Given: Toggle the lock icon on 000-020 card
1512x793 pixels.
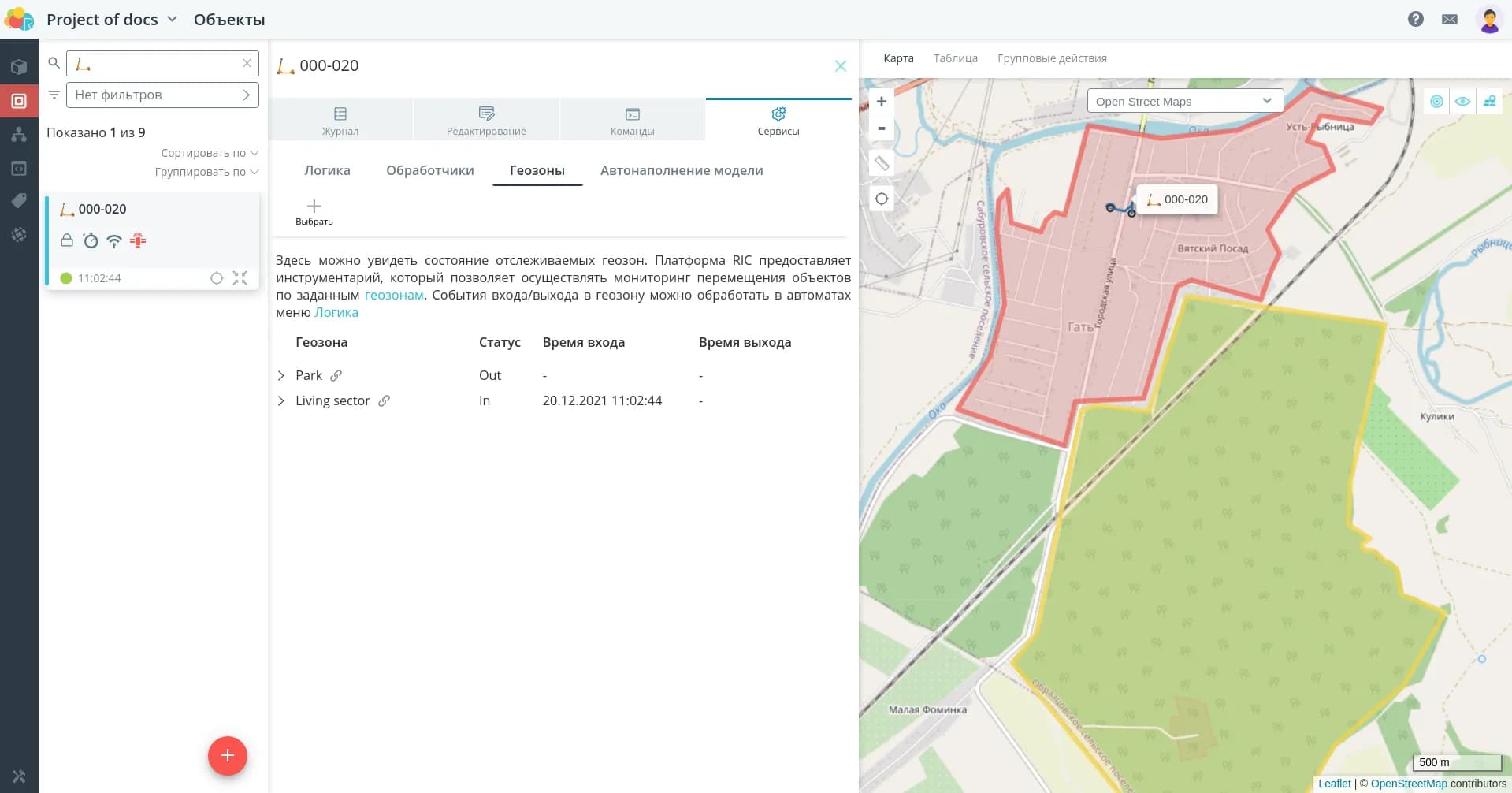Looking at the screenshot, I should click(67, 240).
